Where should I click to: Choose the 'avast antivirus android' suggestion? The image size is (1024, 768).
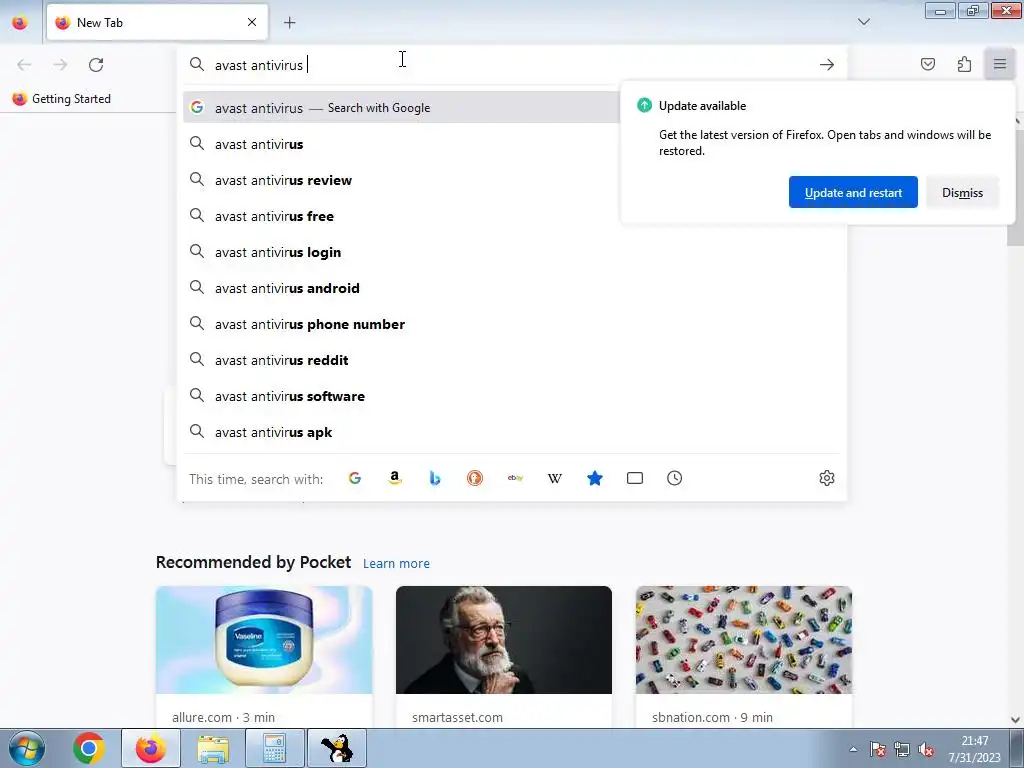[511, 288]
